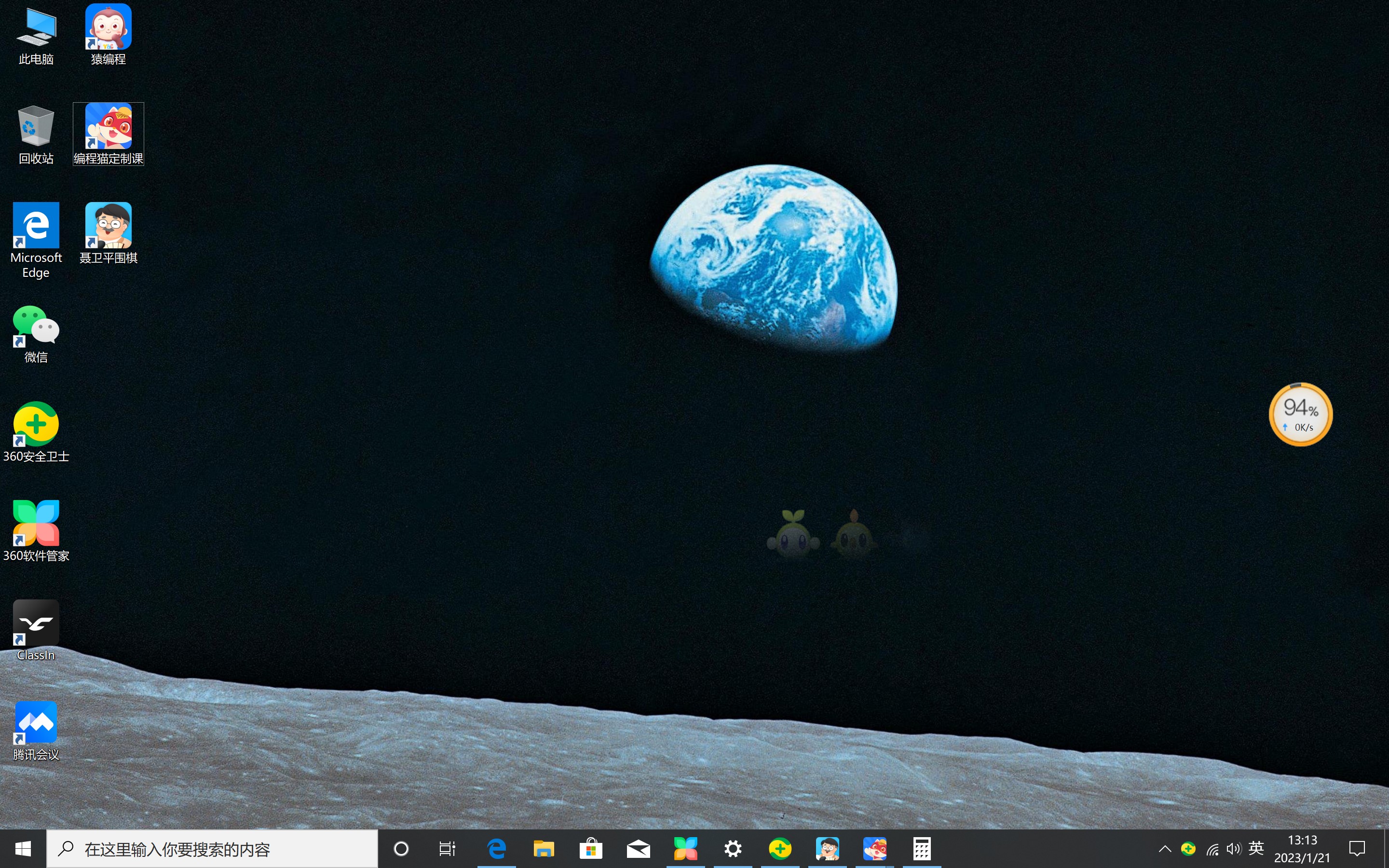1389x868 pixels.
Task: Expand the hidden tray icons chevron
Action: tap(1165, 849)
